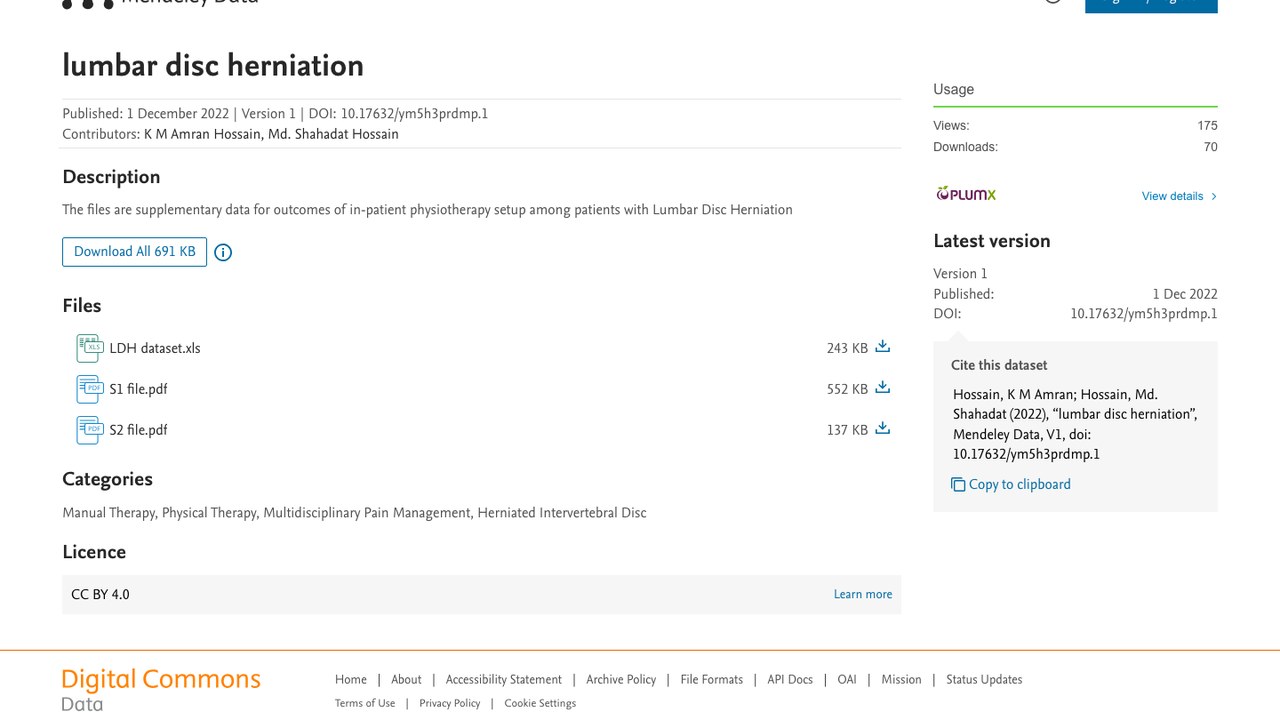This screenshot has height=720, width=1280.
Task: Click the DOI 10.17632/ym5h3prdmp.1 under Latest version
Action: 1144,314
